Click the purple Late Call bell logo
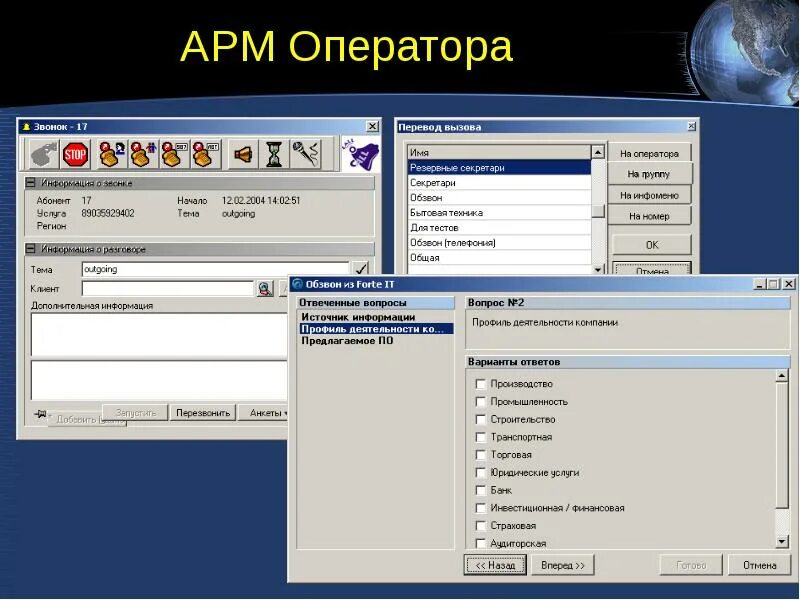Viewport: 800px width, 600px height. click(x=360, y=154)
